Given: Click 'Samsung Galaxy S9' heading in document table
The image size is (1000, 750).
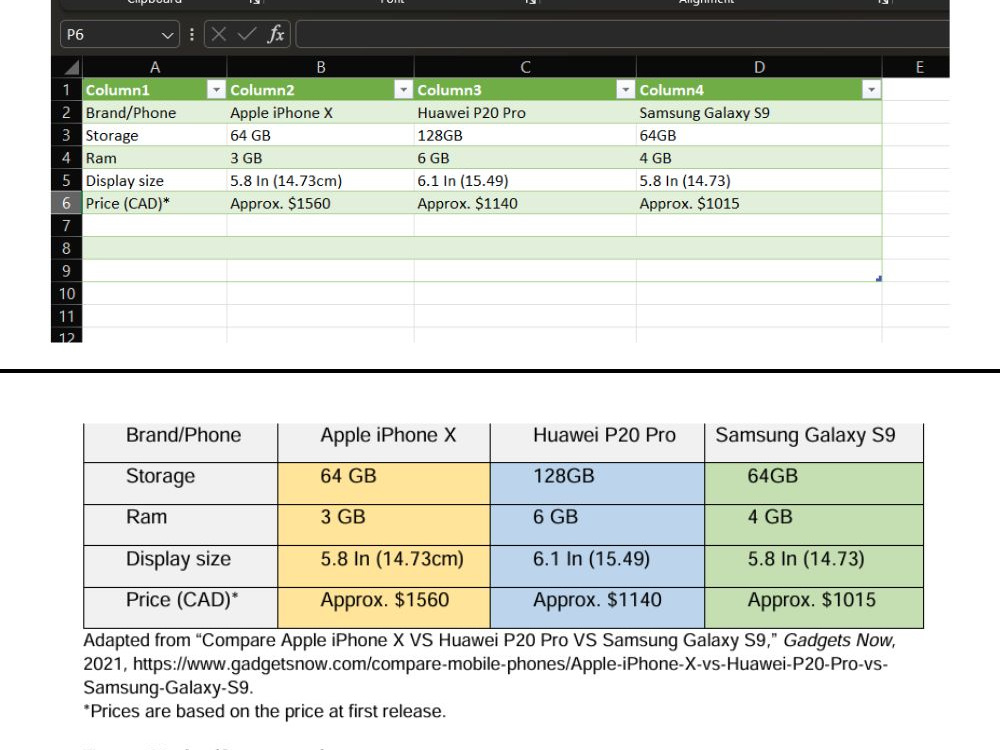Looking at the screenshot, I should (805, 436).
